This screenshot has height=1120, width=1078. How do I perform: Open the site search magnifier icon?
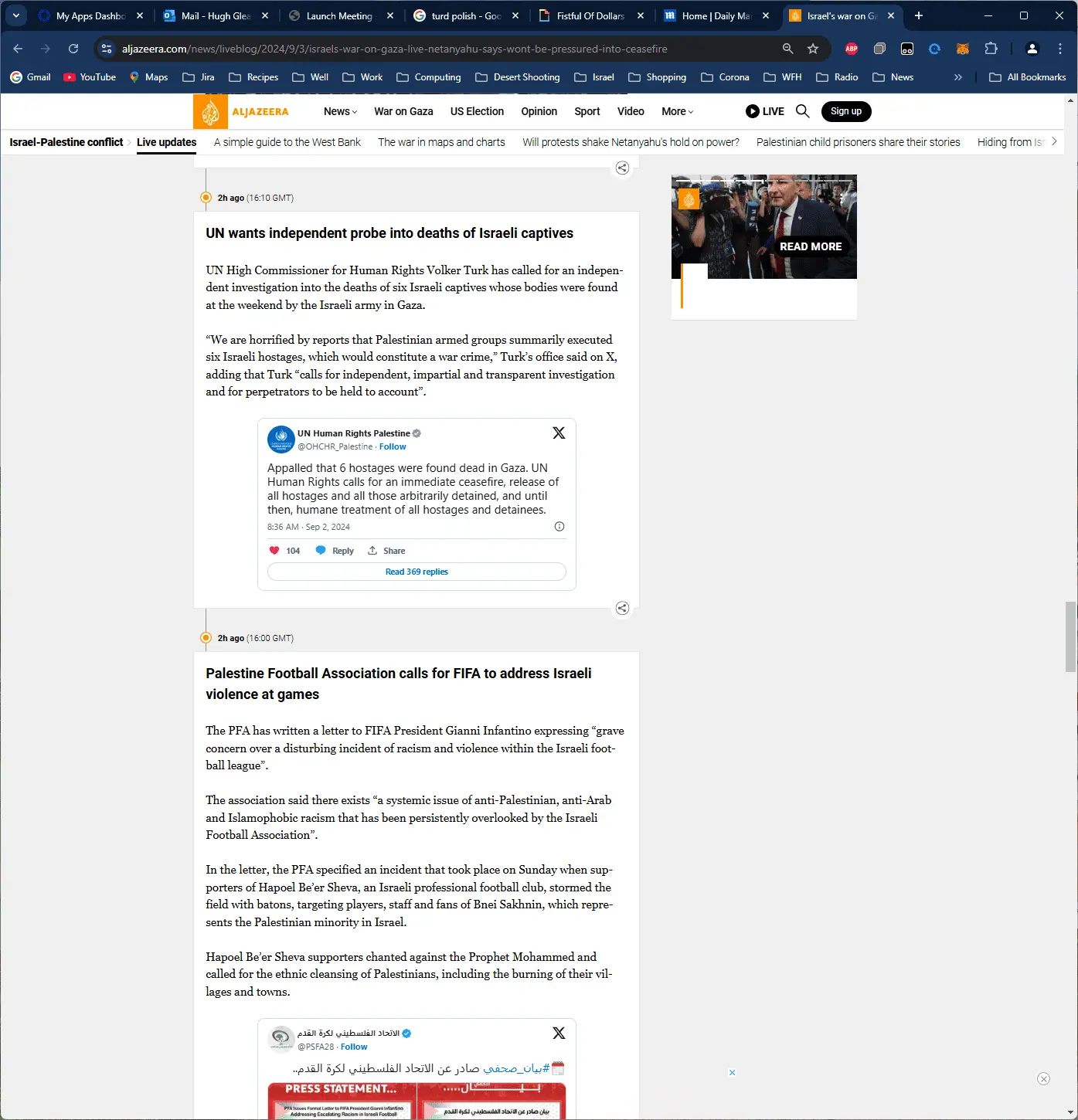pos(803,111)
